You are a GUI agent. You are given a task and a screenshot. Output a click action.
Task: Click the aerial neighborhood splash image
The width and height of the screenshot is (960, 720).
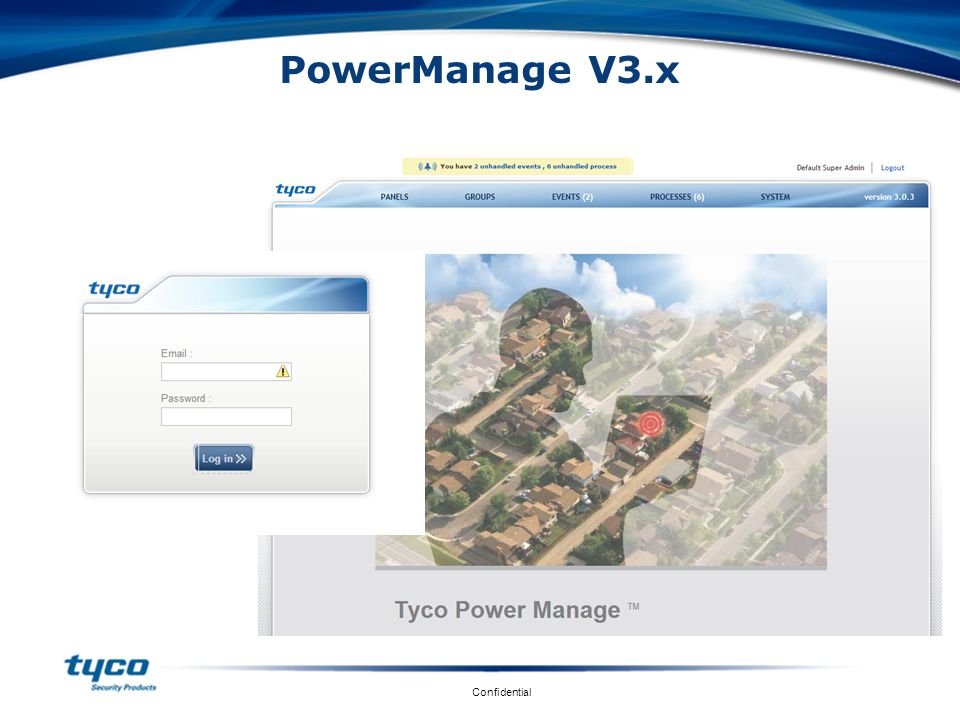pos(625,410)
